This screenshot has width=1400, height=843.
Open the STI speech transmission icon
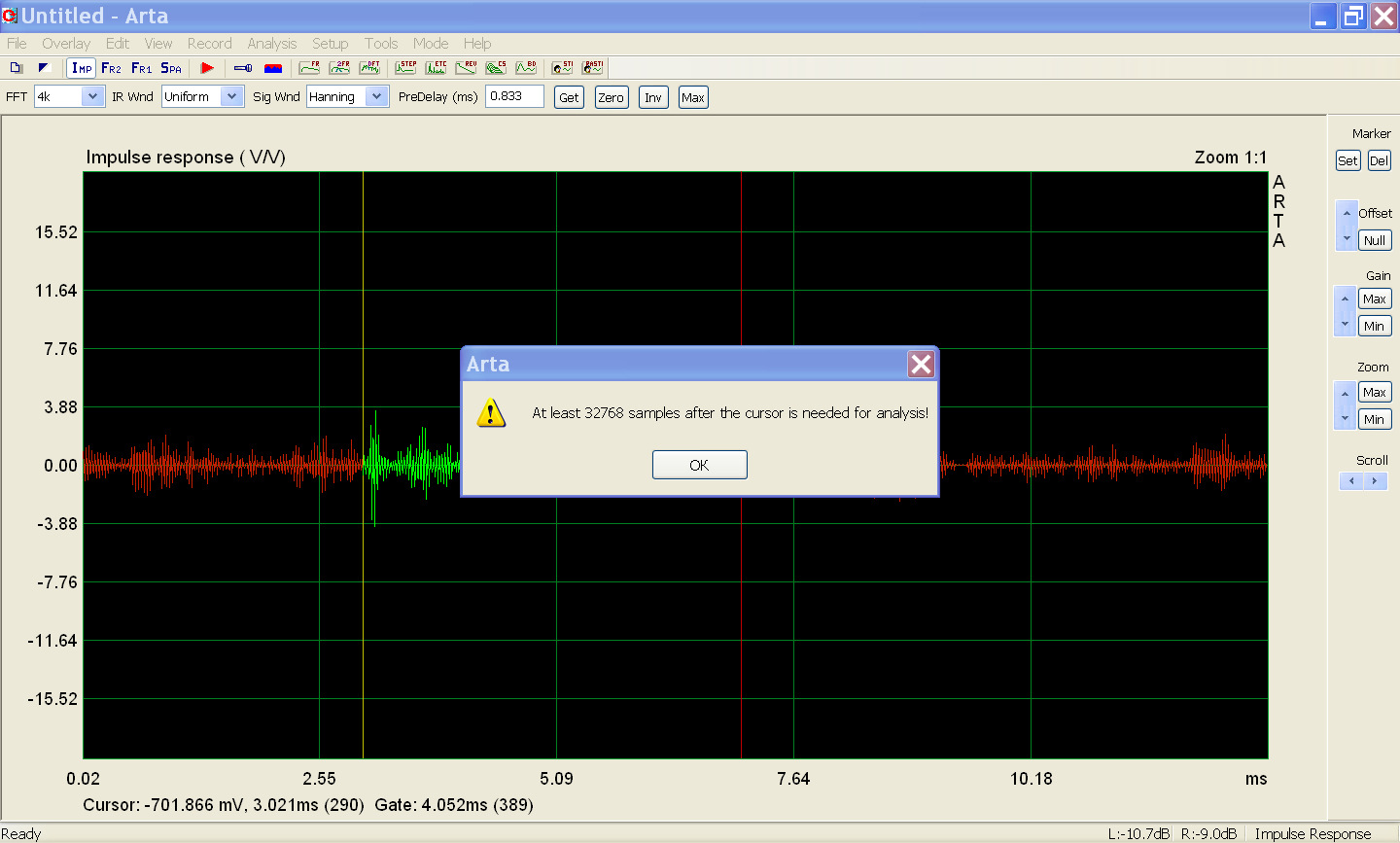563,68
